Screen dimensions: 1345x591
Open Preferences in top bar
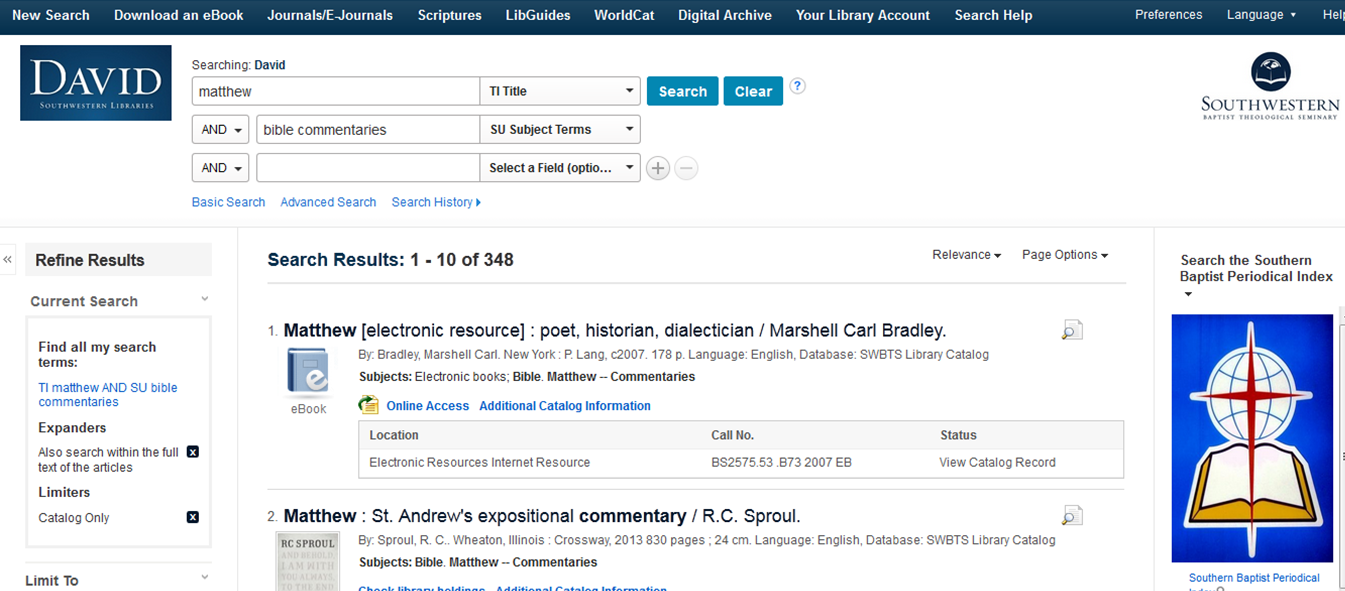[x=1169, y=15]
